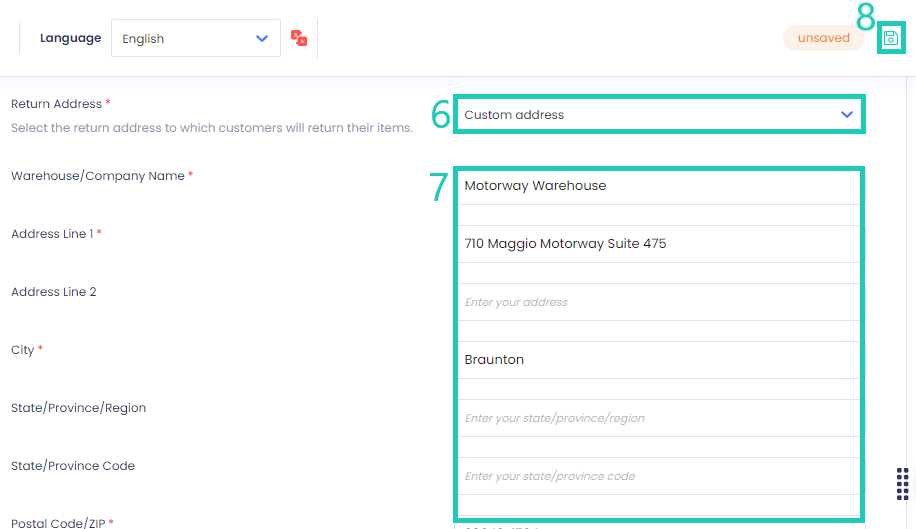The width and height of the screenshot is (916, 529).
Task: Click the Address Line 1 label
Action: (52, 234)
